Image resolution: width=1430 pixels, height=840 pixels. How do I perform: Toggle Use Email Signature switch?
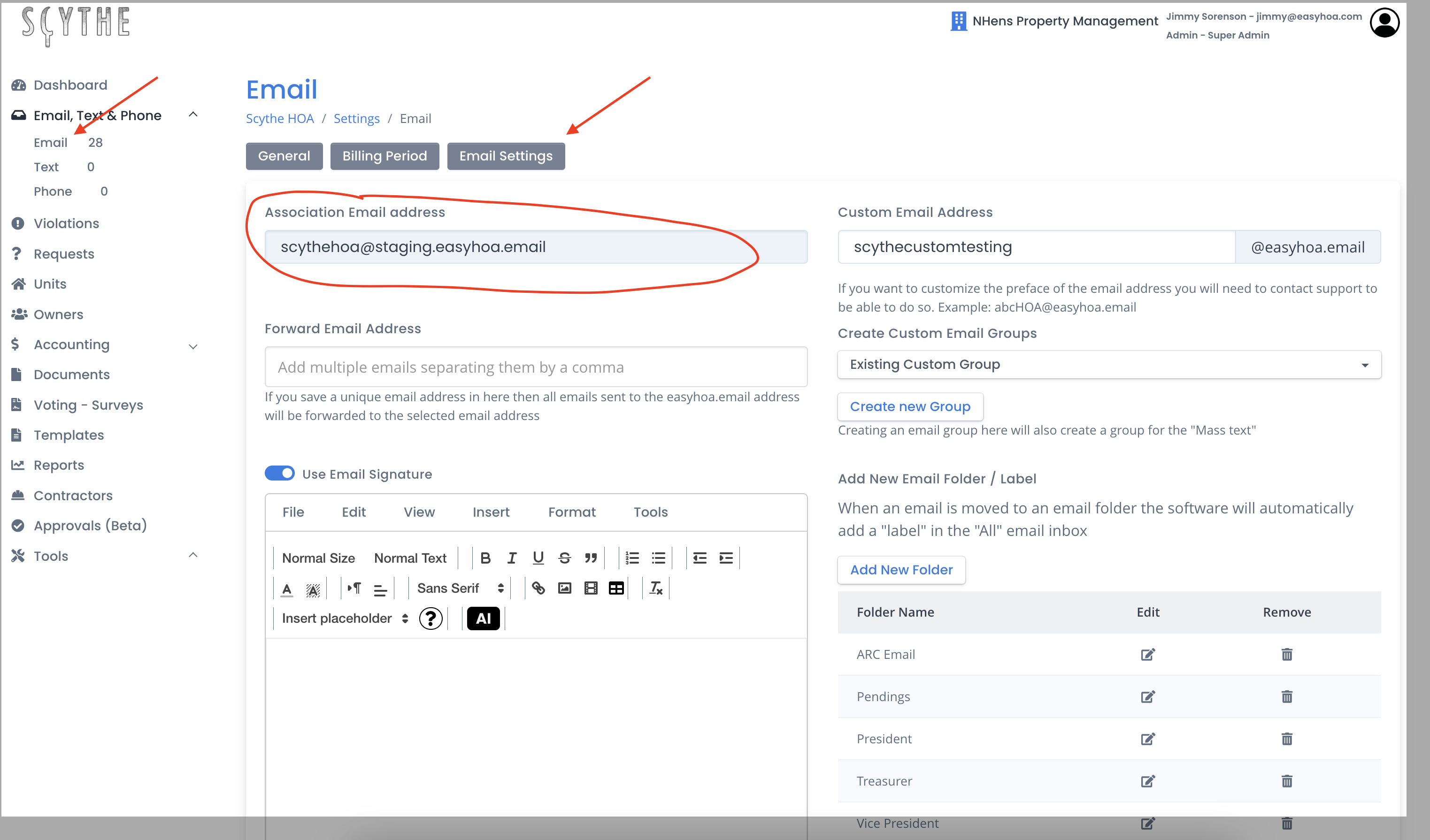pos(280,473)
